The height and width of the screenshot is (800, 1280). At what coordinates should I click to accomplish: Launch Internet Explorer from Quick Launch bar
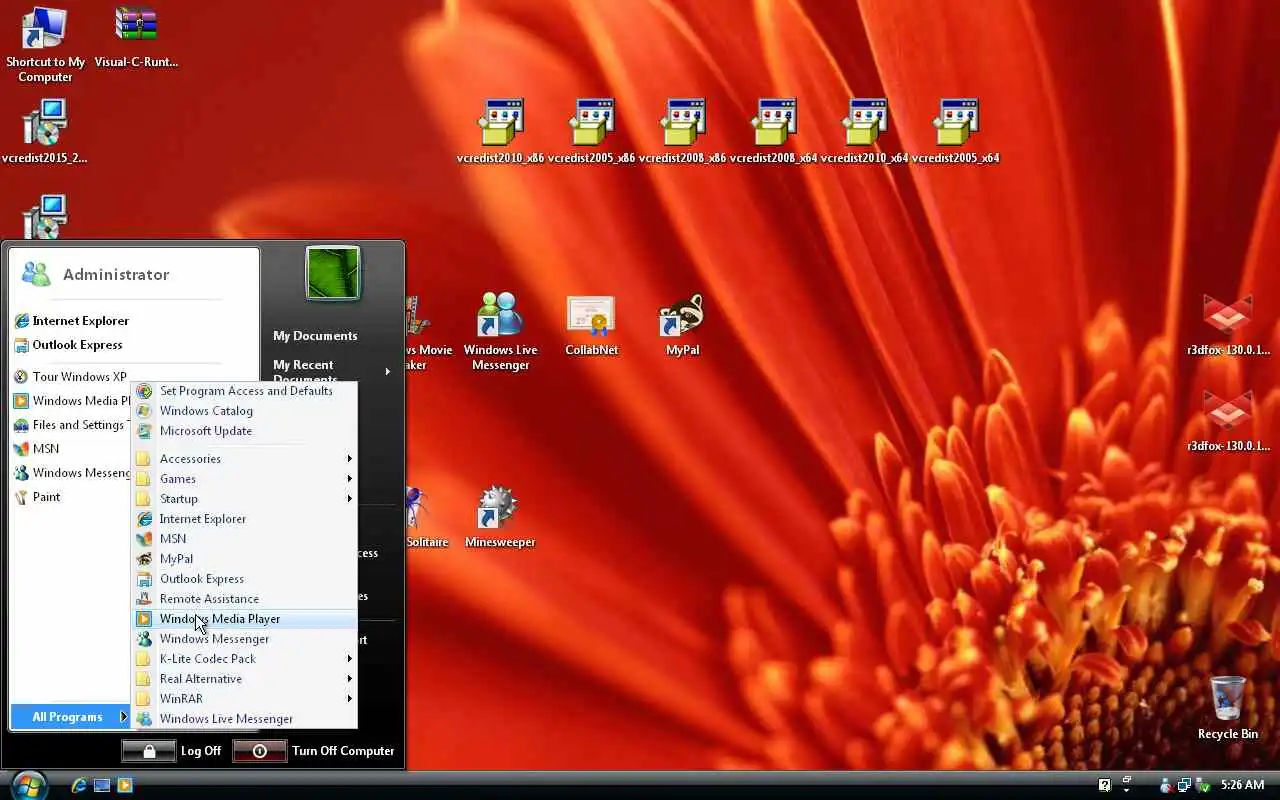point(79,785)
